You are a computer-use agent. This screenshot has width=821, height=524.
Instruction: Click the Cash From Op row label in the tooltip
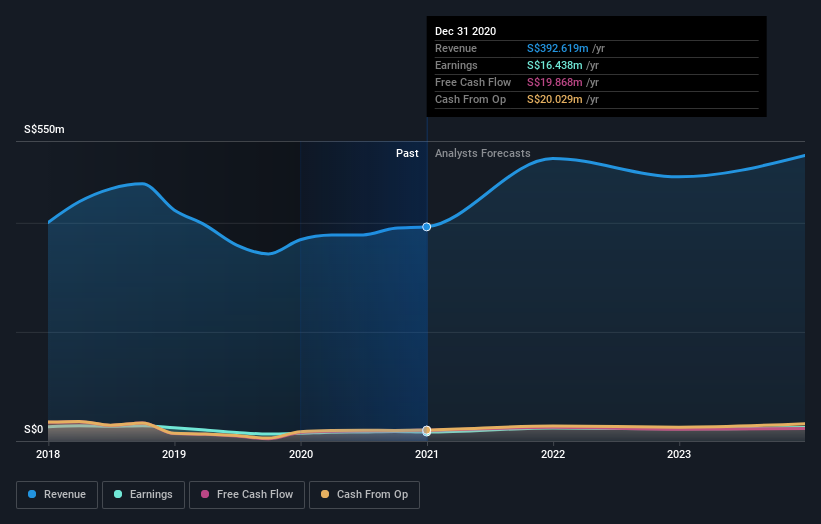(471, 99)
